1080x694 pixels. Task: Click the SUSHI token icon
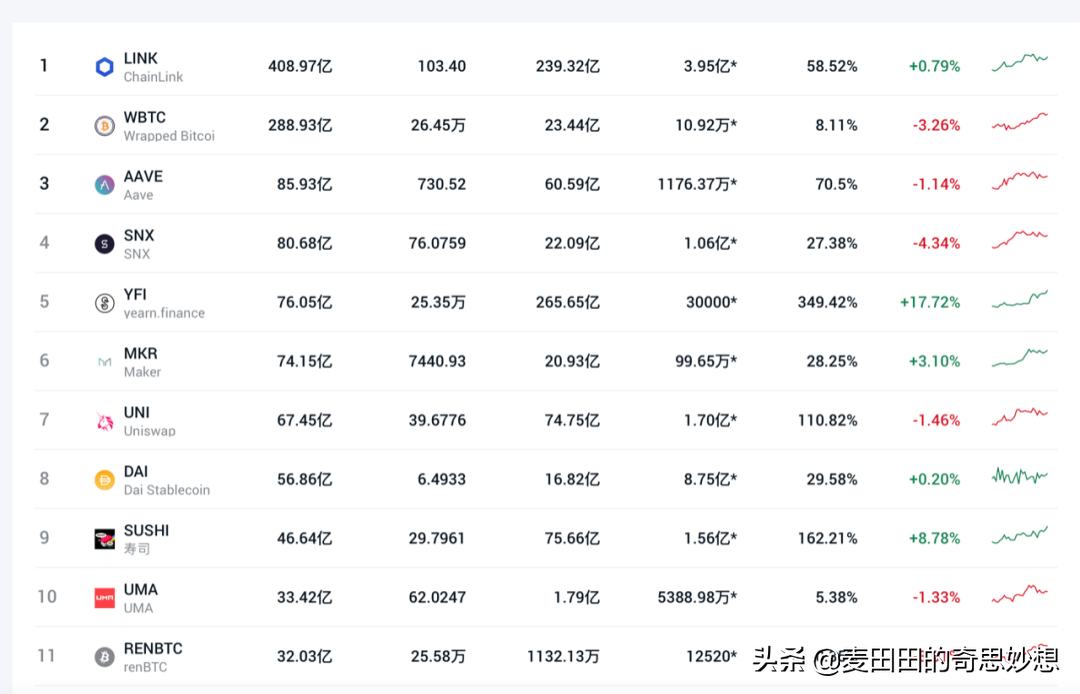pyautogui.click(x=104, y=539)
